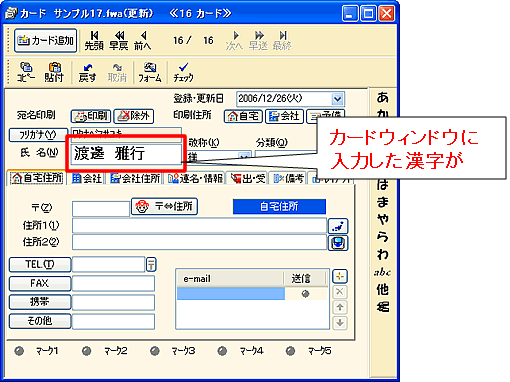This screenshot has height=382, width=510.
Task: Go to previous card 前へ
Action: pos(142,41)
